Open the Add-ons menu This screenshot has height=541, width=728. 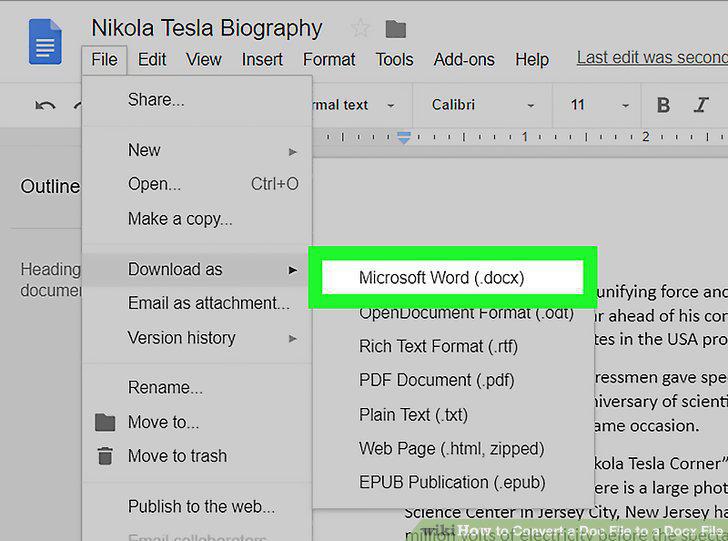(464, 59)
